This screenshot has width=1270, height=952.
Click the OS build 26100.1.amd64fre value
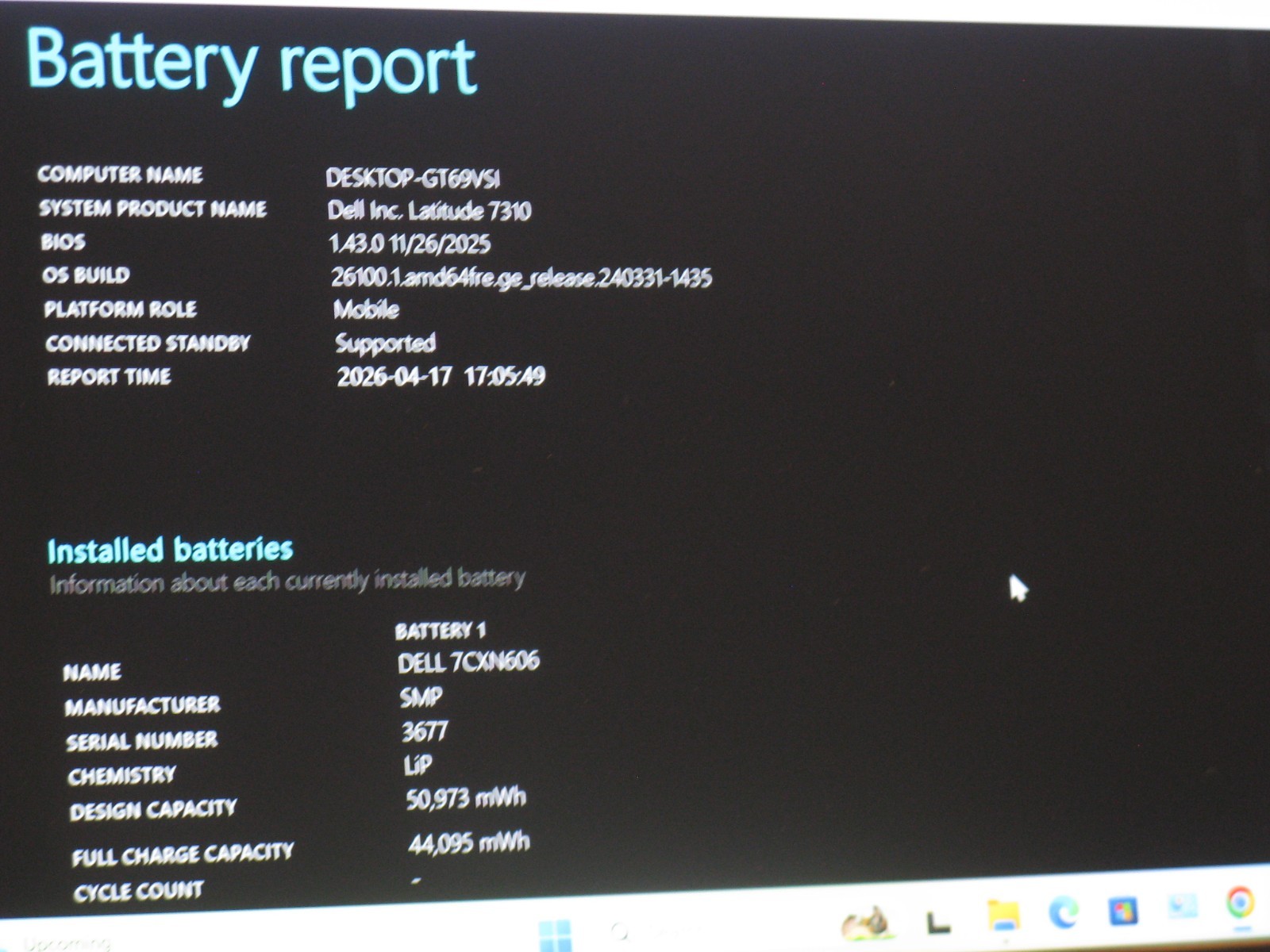click(x=521, y=278)
